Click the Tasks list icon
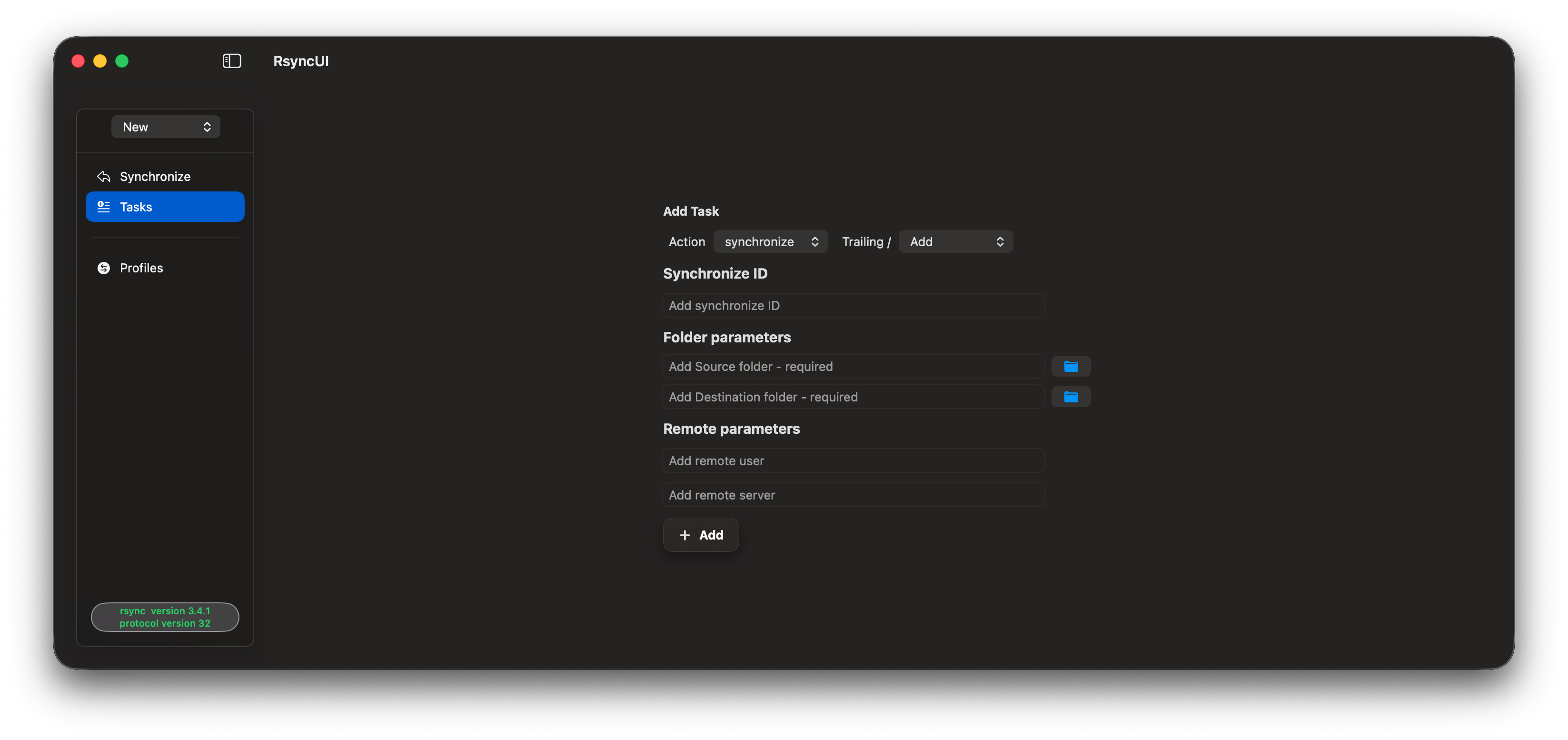The image size is (1568, 740). (103, 207)
